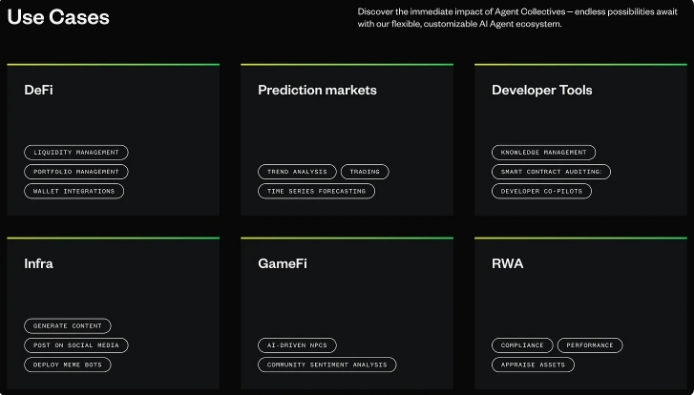Screen dimensions: 694x395
Task: Select the Portfolio Management pill
Action: pyautogui.click(x=76, y=172)
